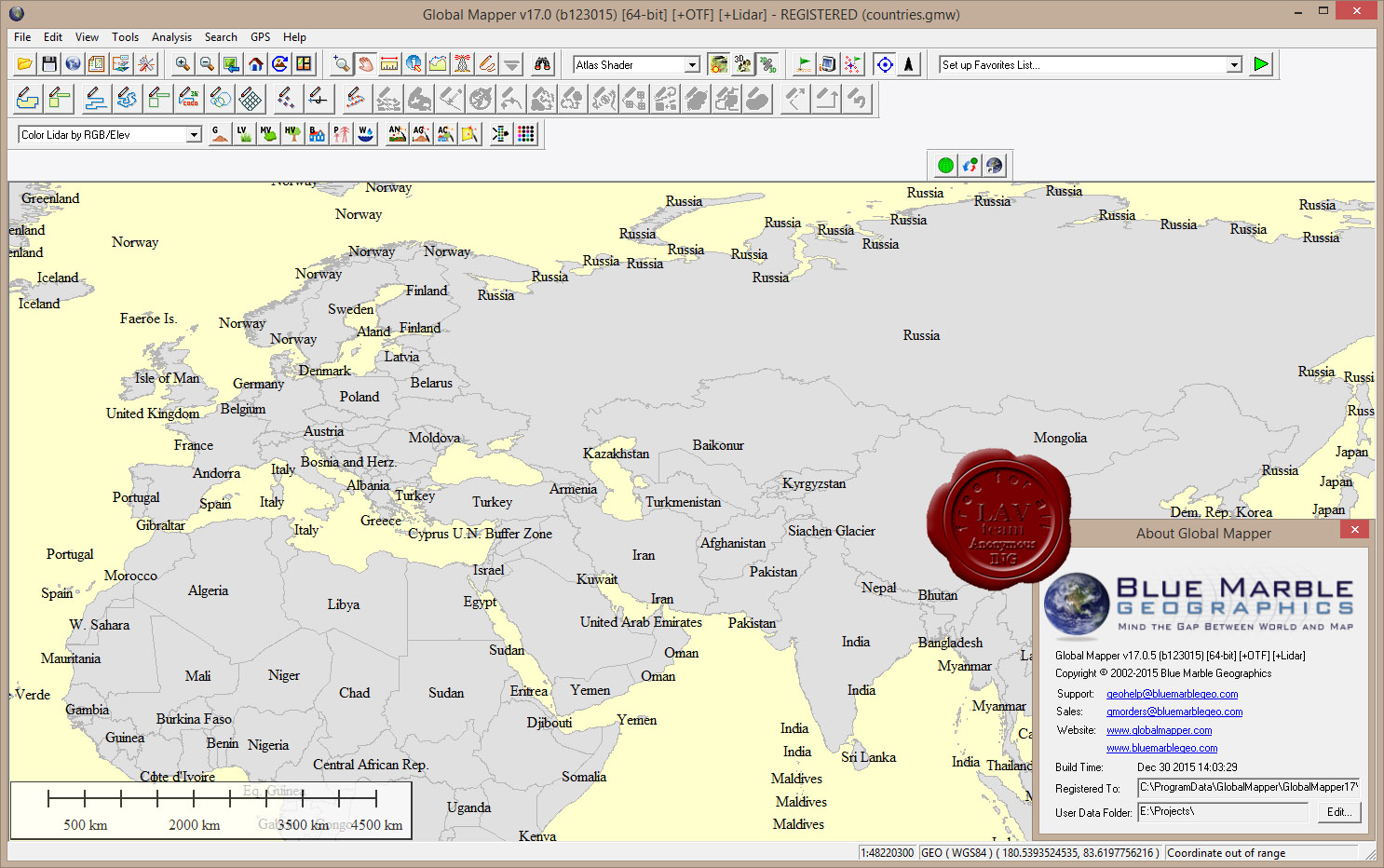
Task: Expand Color Lidar by RGB/Elev dropdown
Action: click(x=194, y=135)
